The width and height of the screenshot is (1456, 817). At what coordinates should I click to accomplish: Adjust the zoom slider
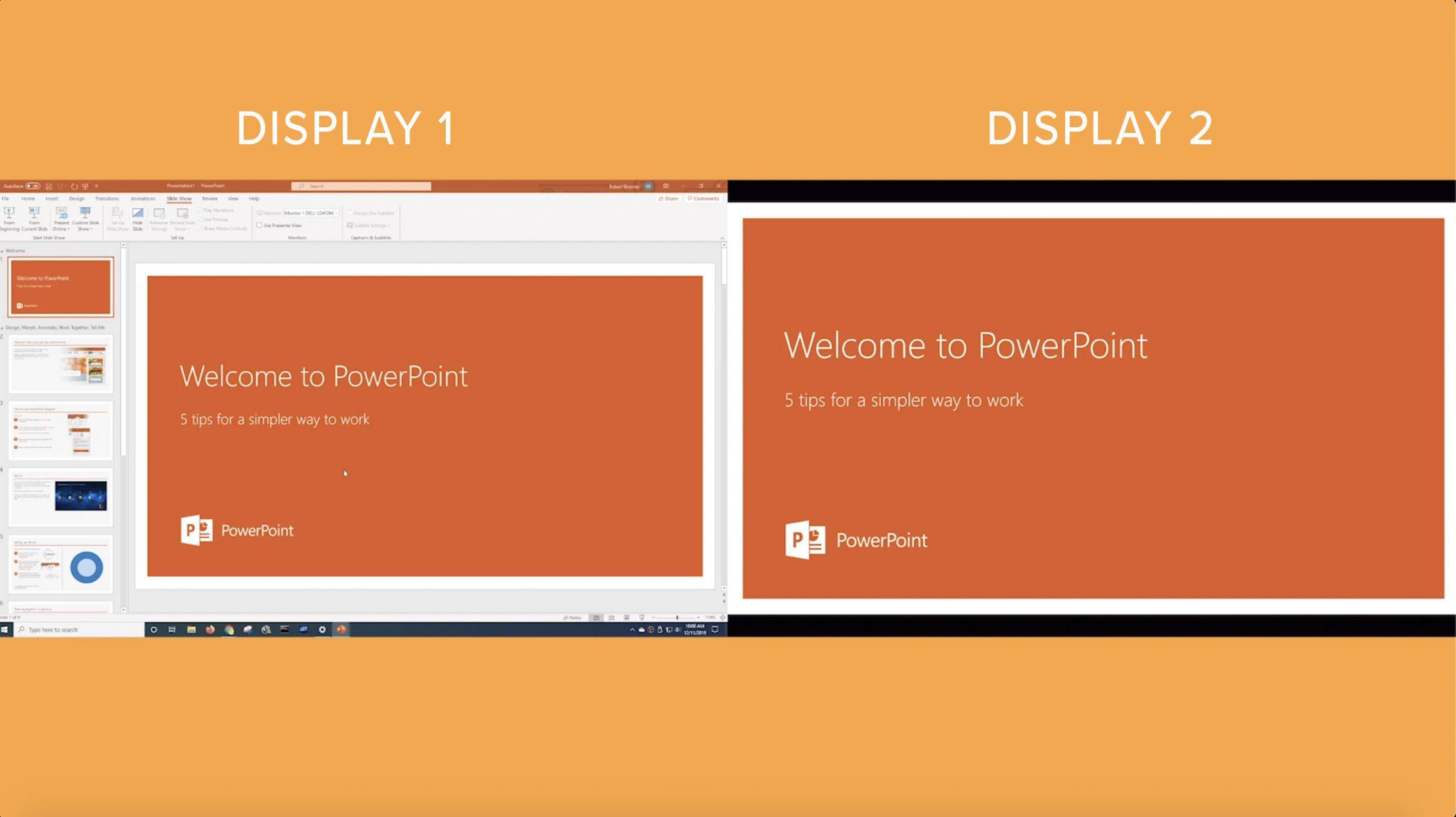tap(677, 617)
